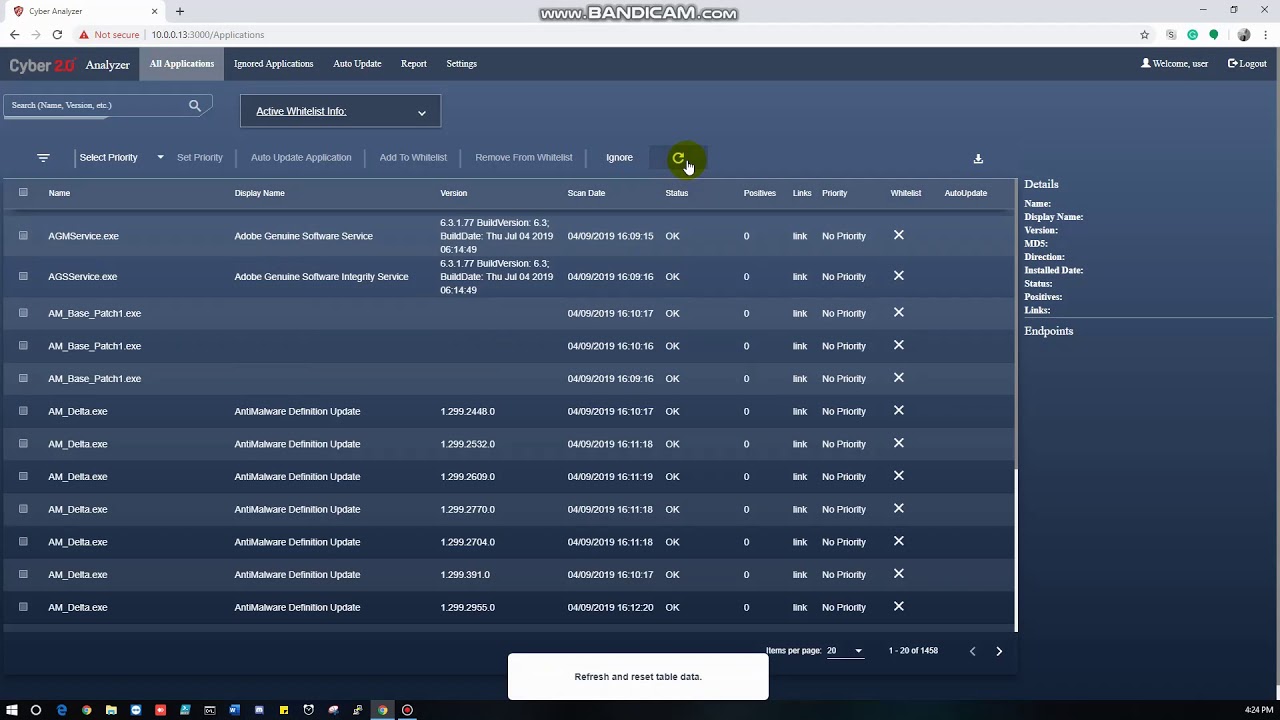
Task: Open new browser tab plus icon
Action: (x=180, y=11)
